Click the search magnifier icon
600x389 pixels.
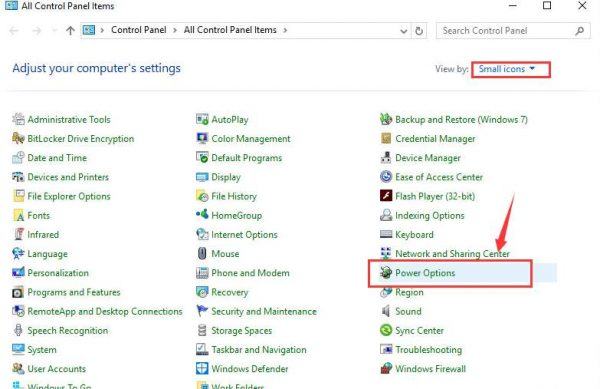tap(579, 31)
